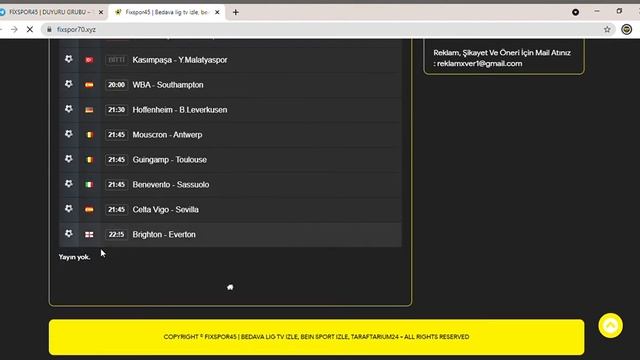Click the 'Yayın yok.' message
The width and height of the screenshot is (640, 360).
(74, 257)
